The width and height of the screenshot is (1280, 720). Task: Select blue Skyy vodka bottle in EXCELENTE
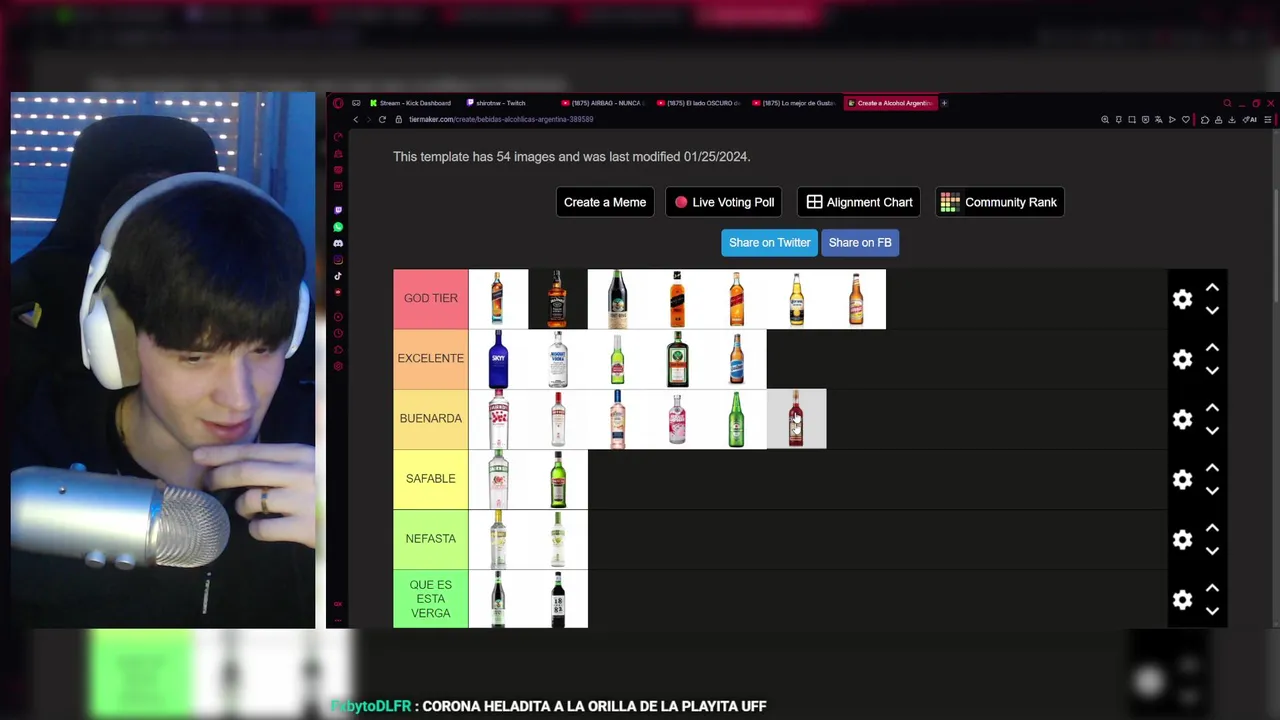pyautogui.click(x=498, y=359)
